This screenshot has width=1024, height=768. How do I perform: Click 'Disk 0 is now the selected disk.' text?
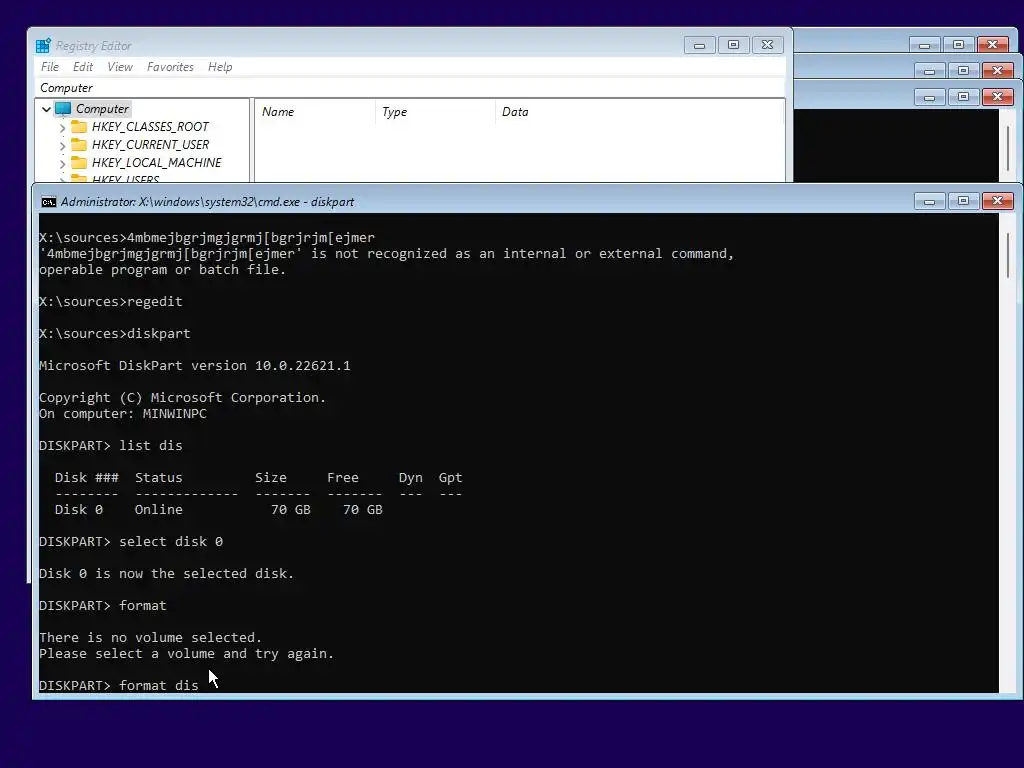click(x=167, y=573)
